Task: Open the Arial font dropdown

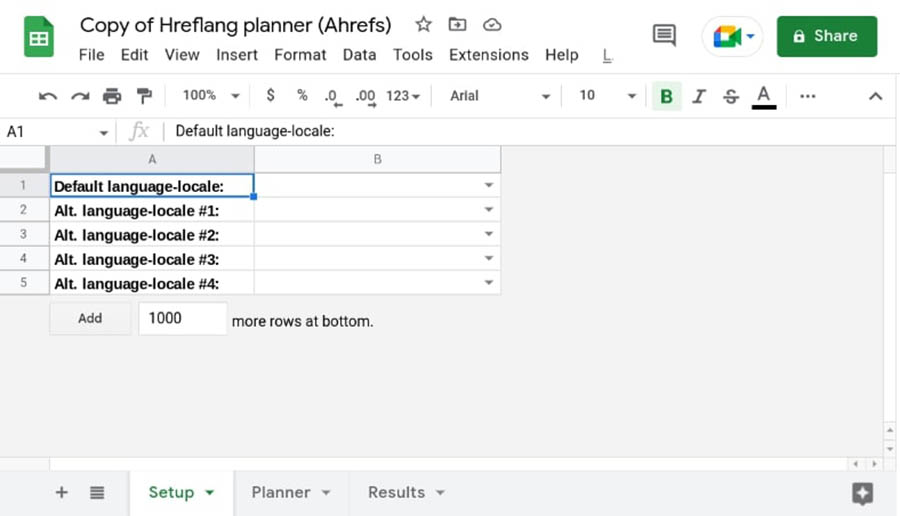Action: (x=499, y=96)
